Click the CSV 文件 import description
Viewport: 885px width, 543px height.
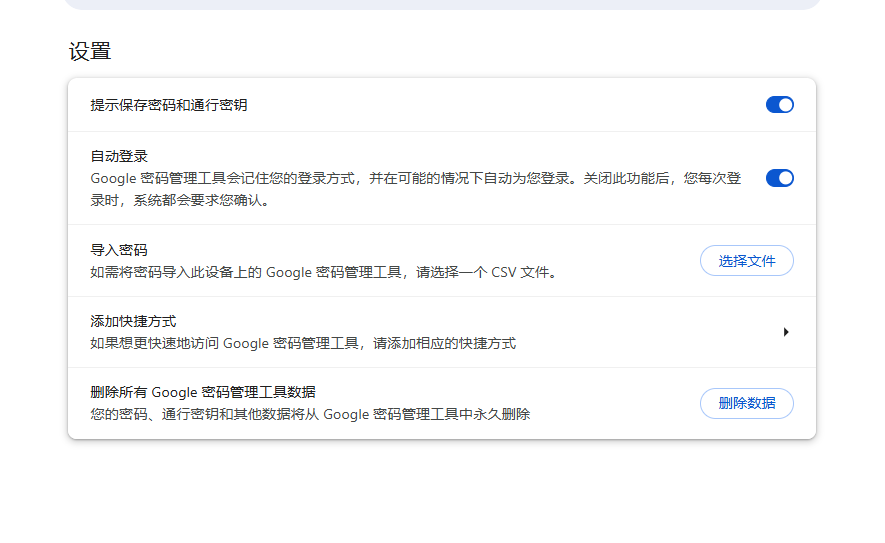point(325,273)
